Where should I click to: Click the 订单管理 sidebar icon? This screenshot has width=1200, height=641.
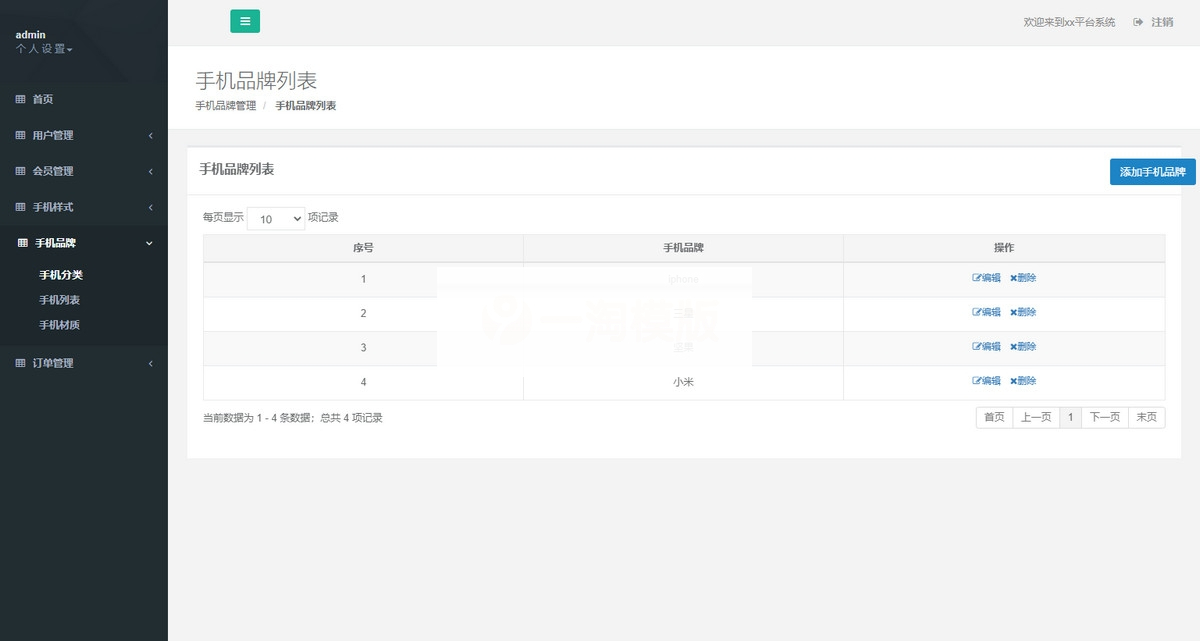(x=20, y=364)
